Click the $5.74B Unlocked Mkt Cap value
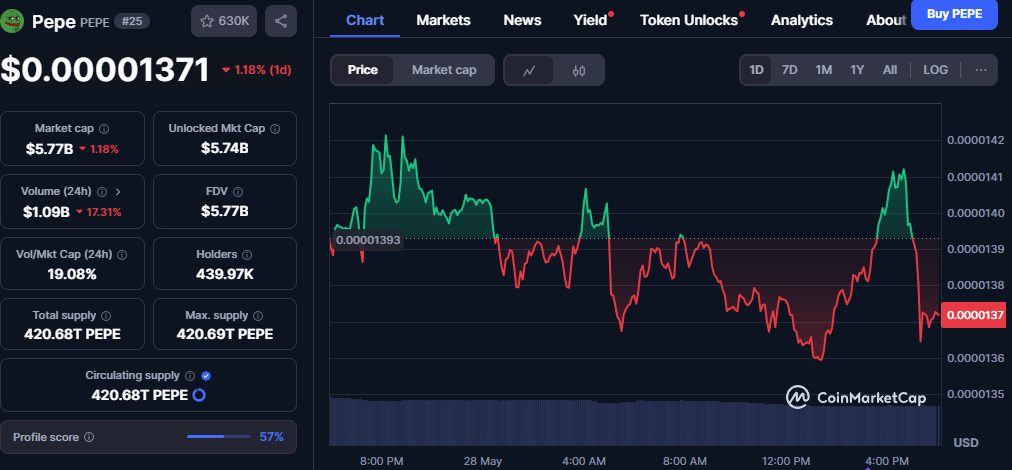Screen dimensions: 1012x470 (x=225, y=148)
